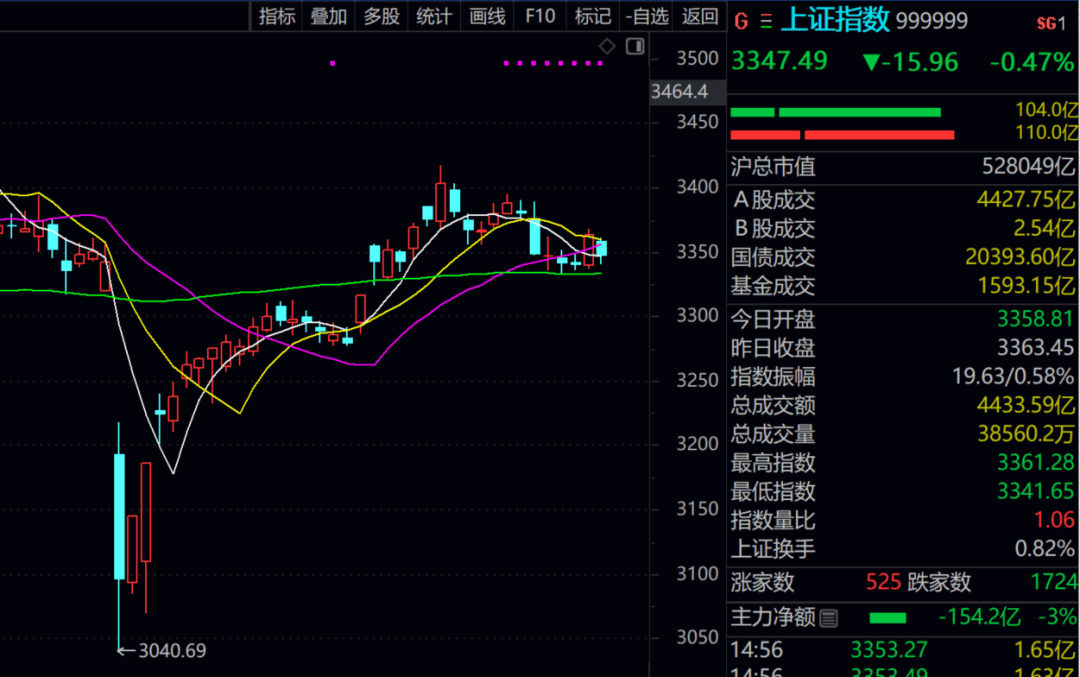
Task: Open F10 company information
Action: point(540,16)
